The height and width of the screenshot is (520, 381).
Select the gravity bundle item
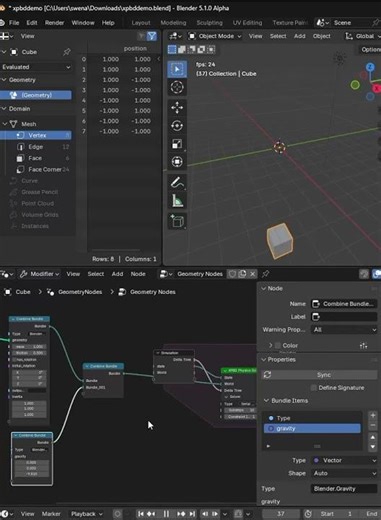click(x=312, y=428)
